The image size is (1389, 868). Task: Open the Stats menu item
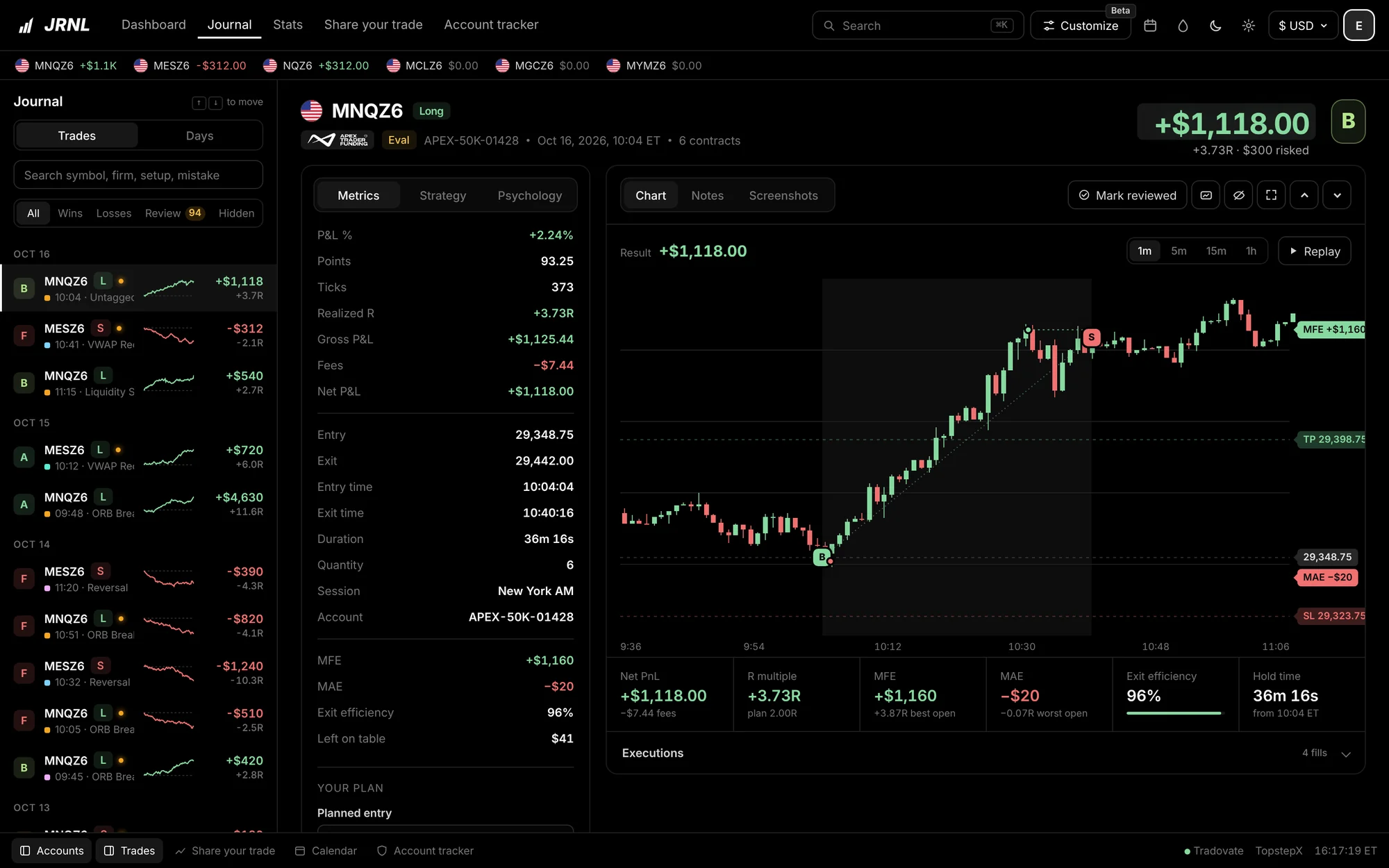click(288, 24)
